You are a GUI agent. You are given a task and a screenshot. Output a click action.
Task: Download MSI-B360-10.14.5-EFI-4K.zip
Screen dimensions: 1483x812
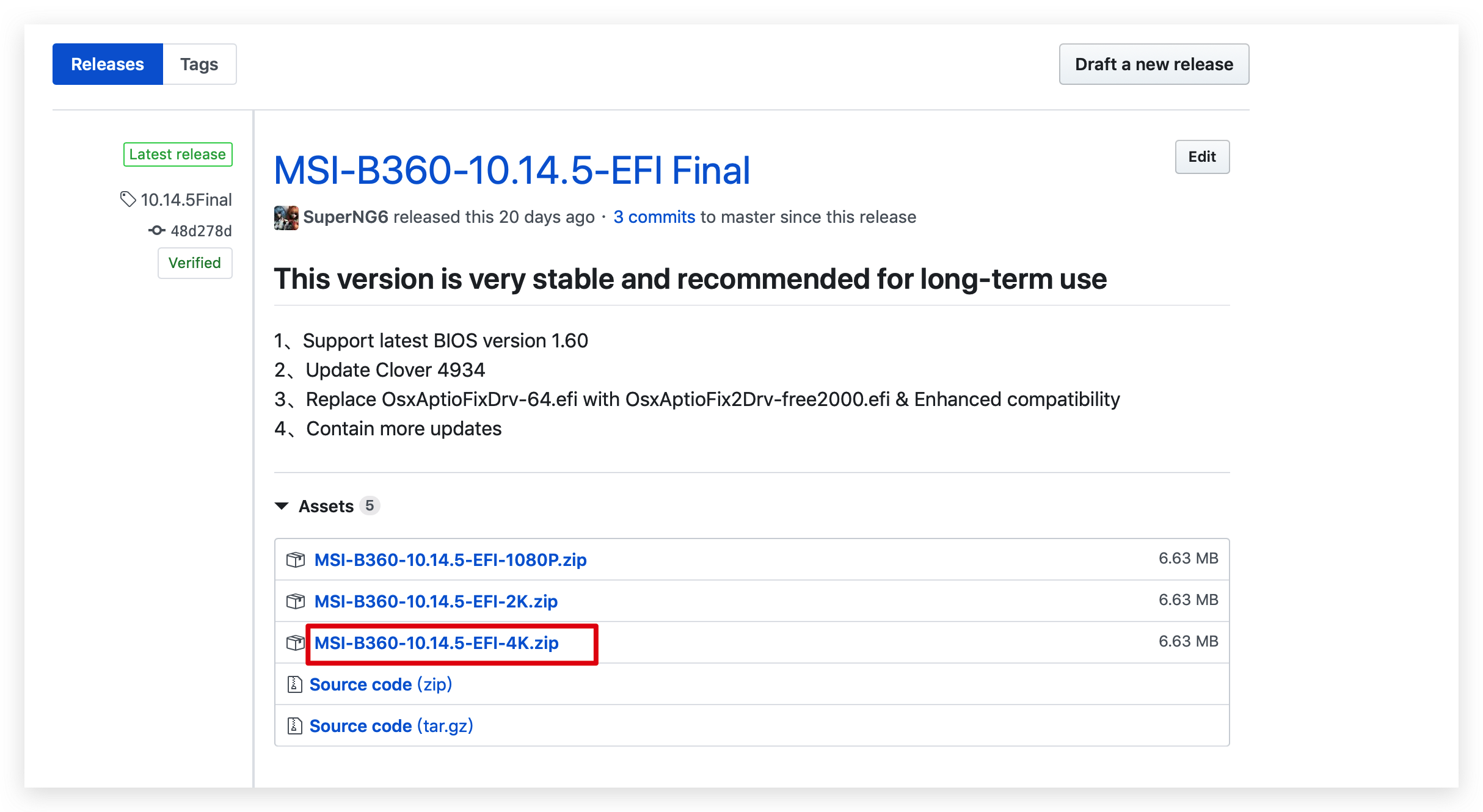(x=436, y=643)
